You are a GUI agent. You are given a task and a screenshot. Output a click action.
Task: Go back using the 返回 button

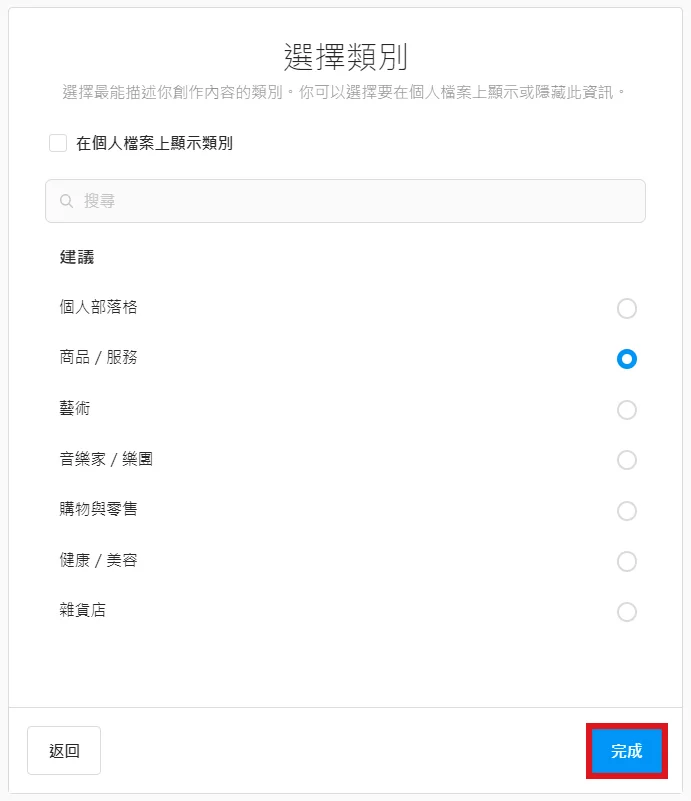pos(64,750)
